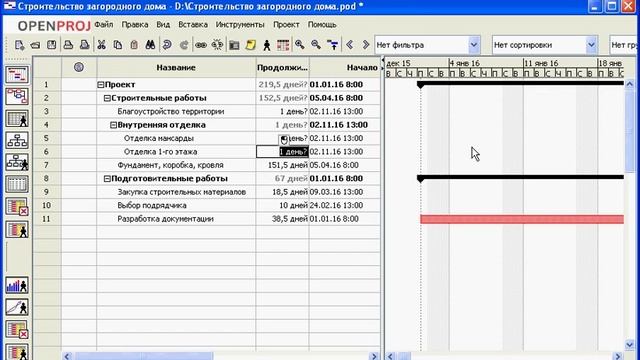Collapse 'Подготовительные работы' group
Screen dimensions: 640x360
107,179
